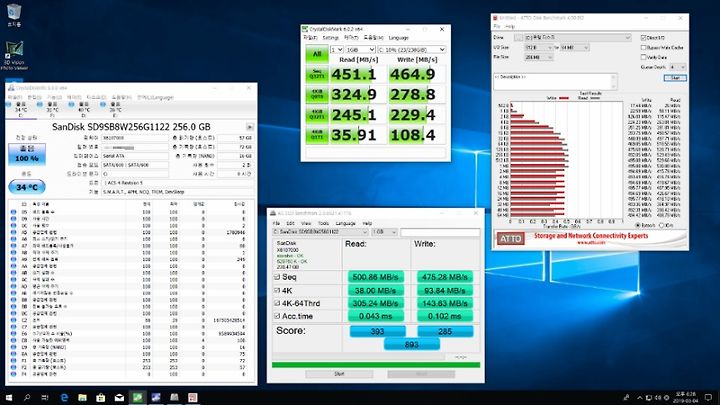Open the 1GiB test size dropdown in CrystalDiskMark
The image size is (720, 405).
360,49
